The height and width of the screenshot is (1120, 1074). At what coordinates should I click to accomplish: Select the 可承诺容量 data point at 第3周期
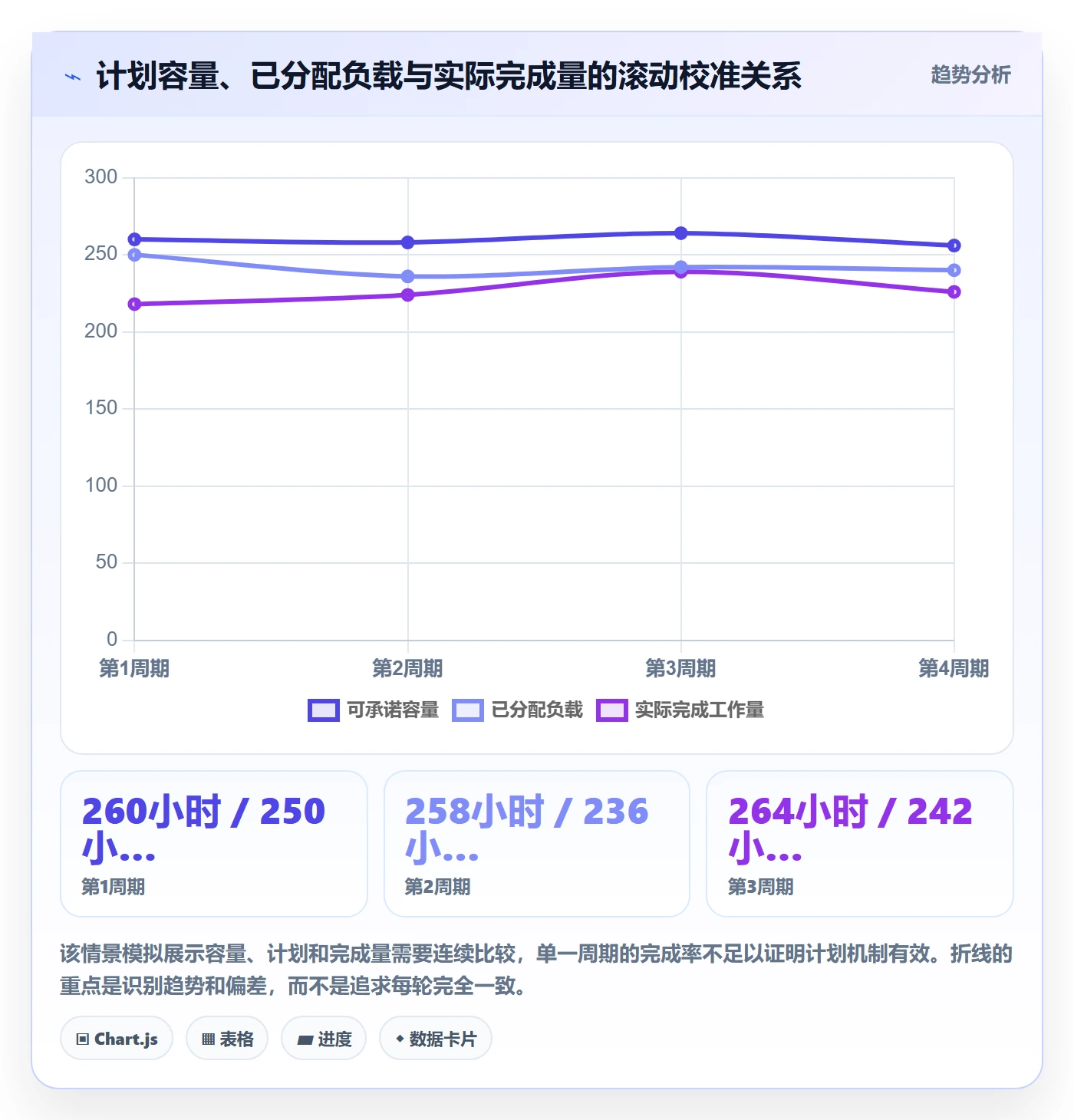pyautogui.click(x=681, y=233)
